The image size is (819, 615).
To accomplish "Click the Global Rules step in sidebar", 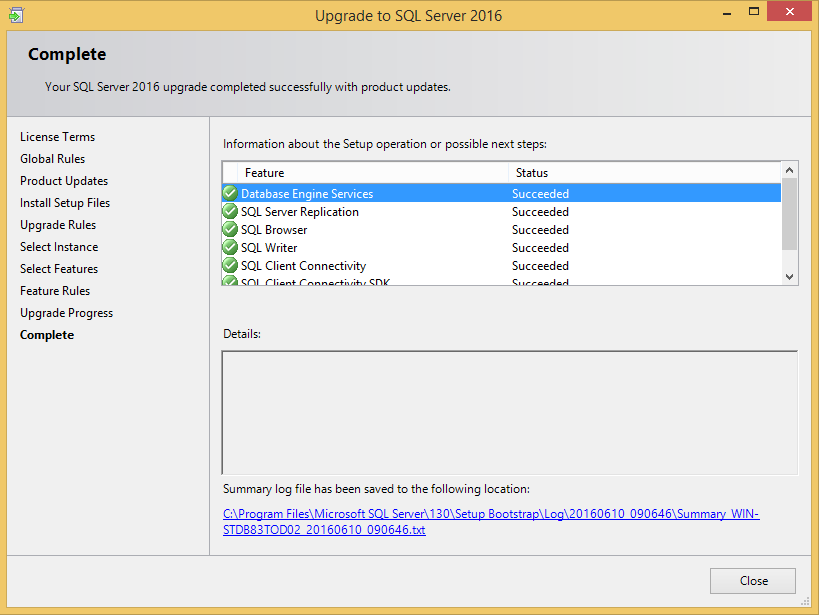I will 52,159.
